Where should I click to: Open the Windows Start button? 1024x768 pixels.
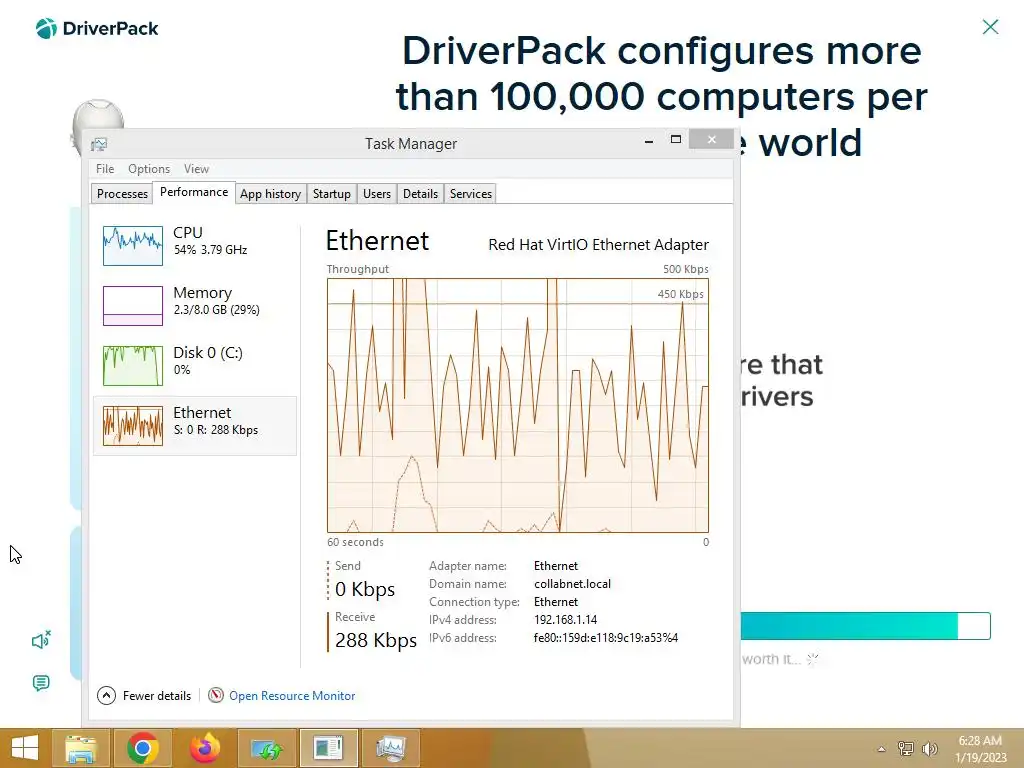24,748
